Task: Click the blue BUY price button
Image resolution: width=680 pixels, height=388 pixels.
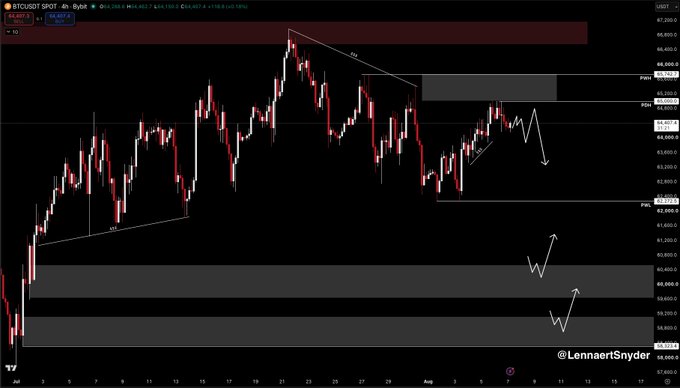Action: tap(60, 19)
